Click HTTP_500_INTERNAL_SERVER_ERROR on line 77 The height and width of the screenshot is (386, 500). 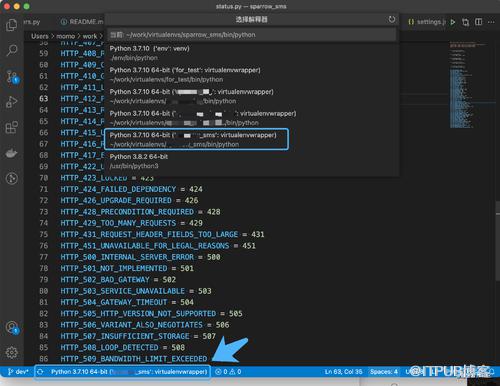tap(127, 257)
